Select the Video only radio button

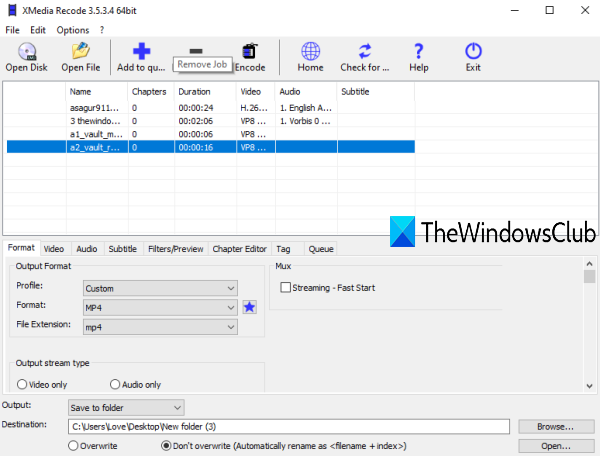(22, 384)
